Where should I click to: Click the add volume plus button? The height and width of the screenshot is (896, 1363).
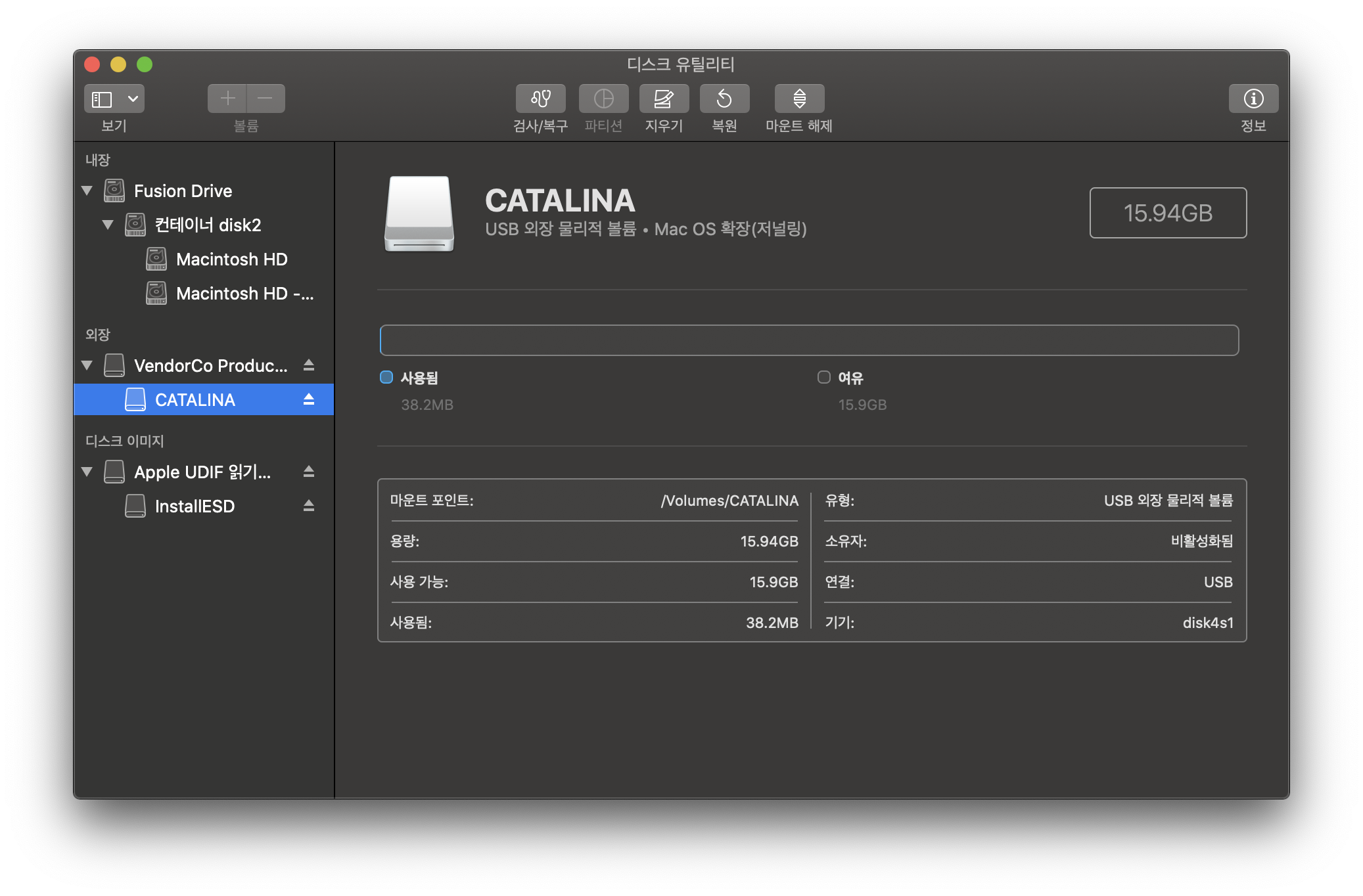coord(227,99)
